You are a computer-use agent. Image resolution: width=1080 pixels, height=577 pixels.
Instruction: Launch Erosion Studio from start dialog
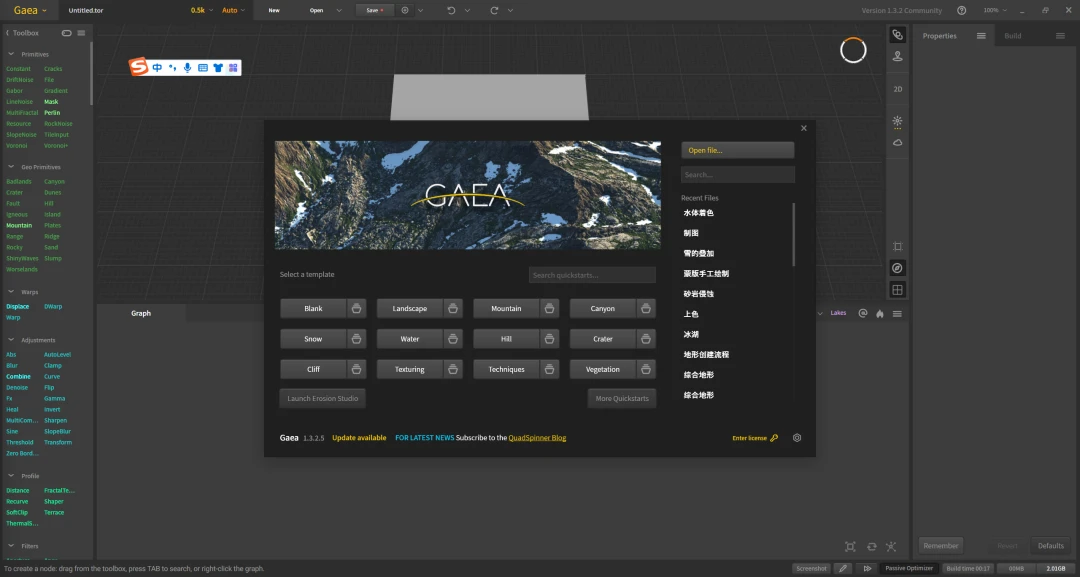322,399
